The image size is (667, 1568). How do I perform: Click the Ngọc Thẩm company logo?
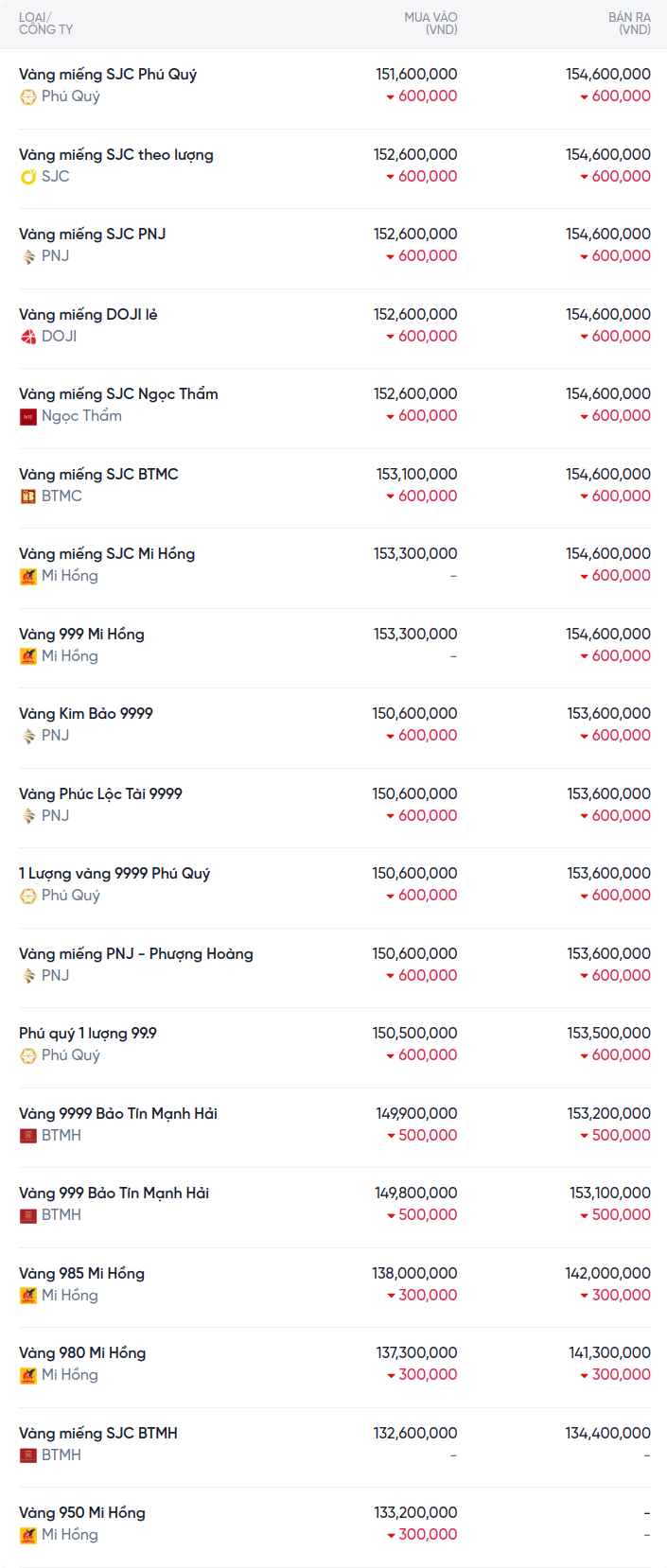point(28,416)
